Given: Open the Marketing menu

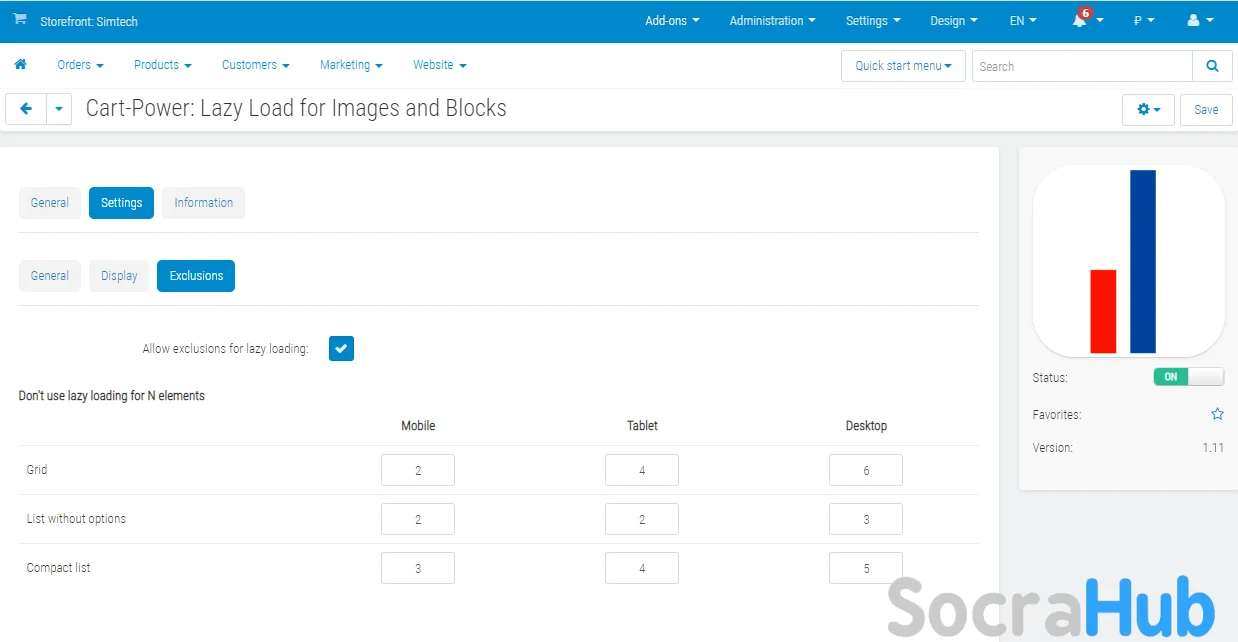Looking at the screenshot, I should pyautogui.click(x=351, y=65).
